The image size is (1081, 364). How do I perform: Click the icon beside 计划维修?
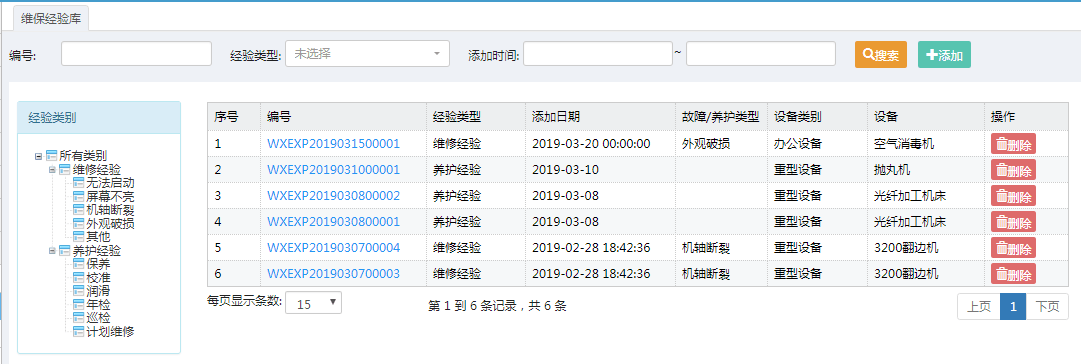[78, 331]
